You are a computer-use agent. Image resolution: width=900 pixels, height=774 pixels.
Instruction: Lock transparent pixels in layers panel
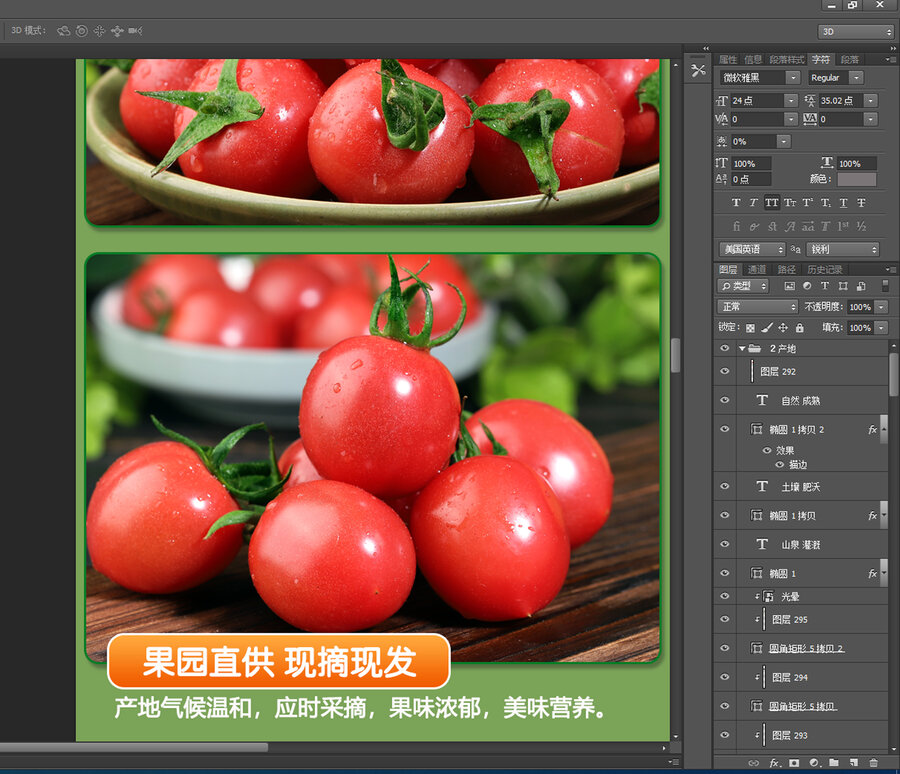click(x=750, y=328)
